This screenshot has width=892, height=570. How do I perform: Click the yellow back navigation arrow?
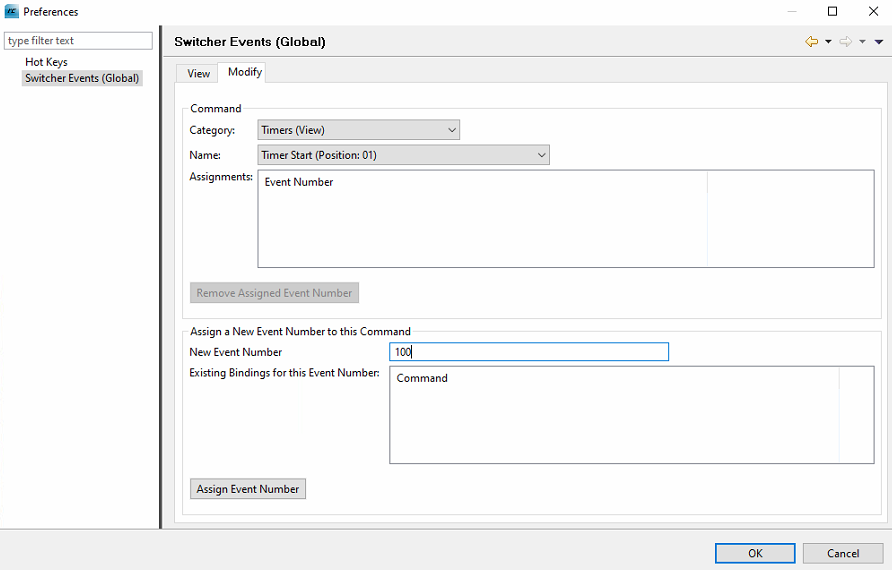[x=811, y=42]
